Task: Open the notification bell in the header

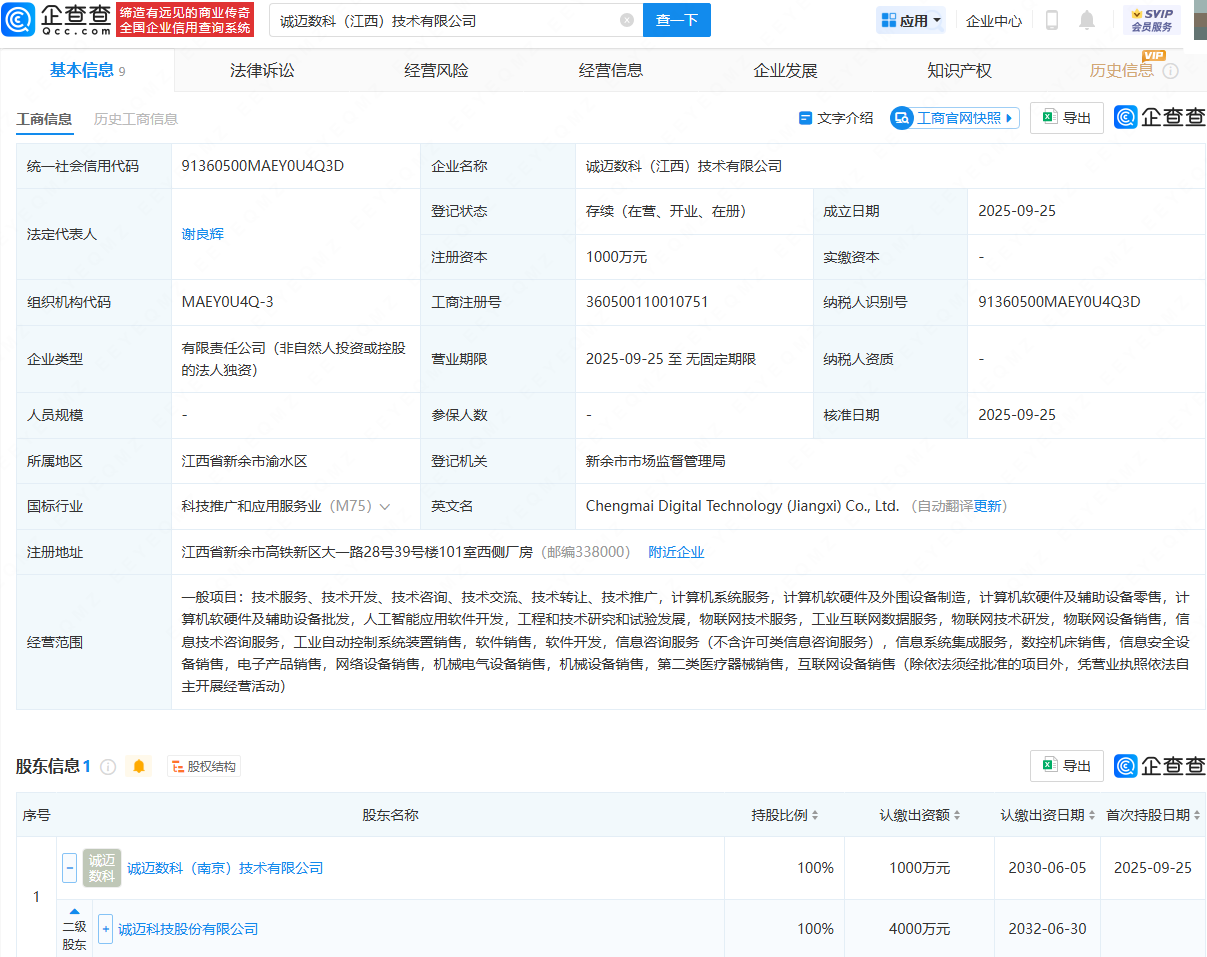Action: pos(1087,20)
